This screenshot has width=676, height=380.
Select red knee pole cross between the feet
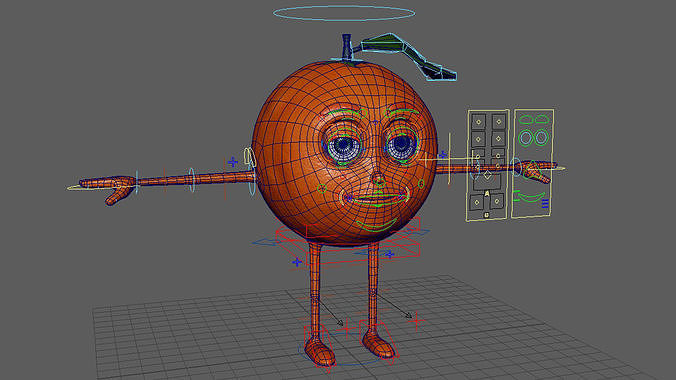346,330
